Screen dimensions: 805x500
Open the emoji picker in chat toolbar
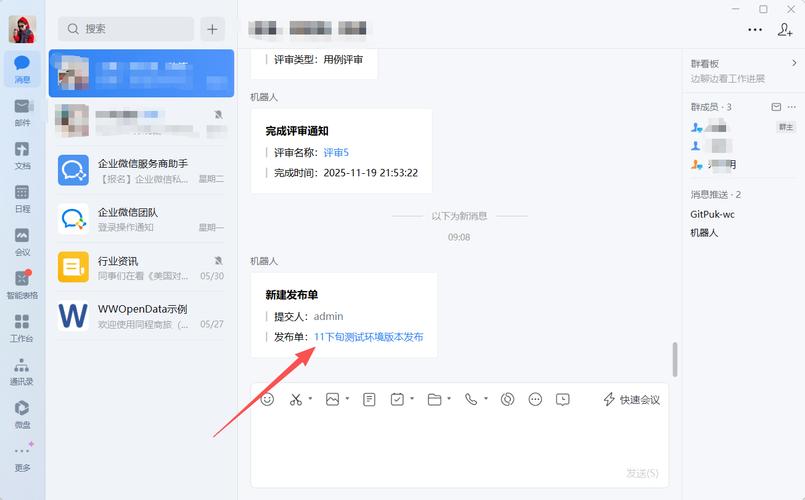tap(267, 399)
